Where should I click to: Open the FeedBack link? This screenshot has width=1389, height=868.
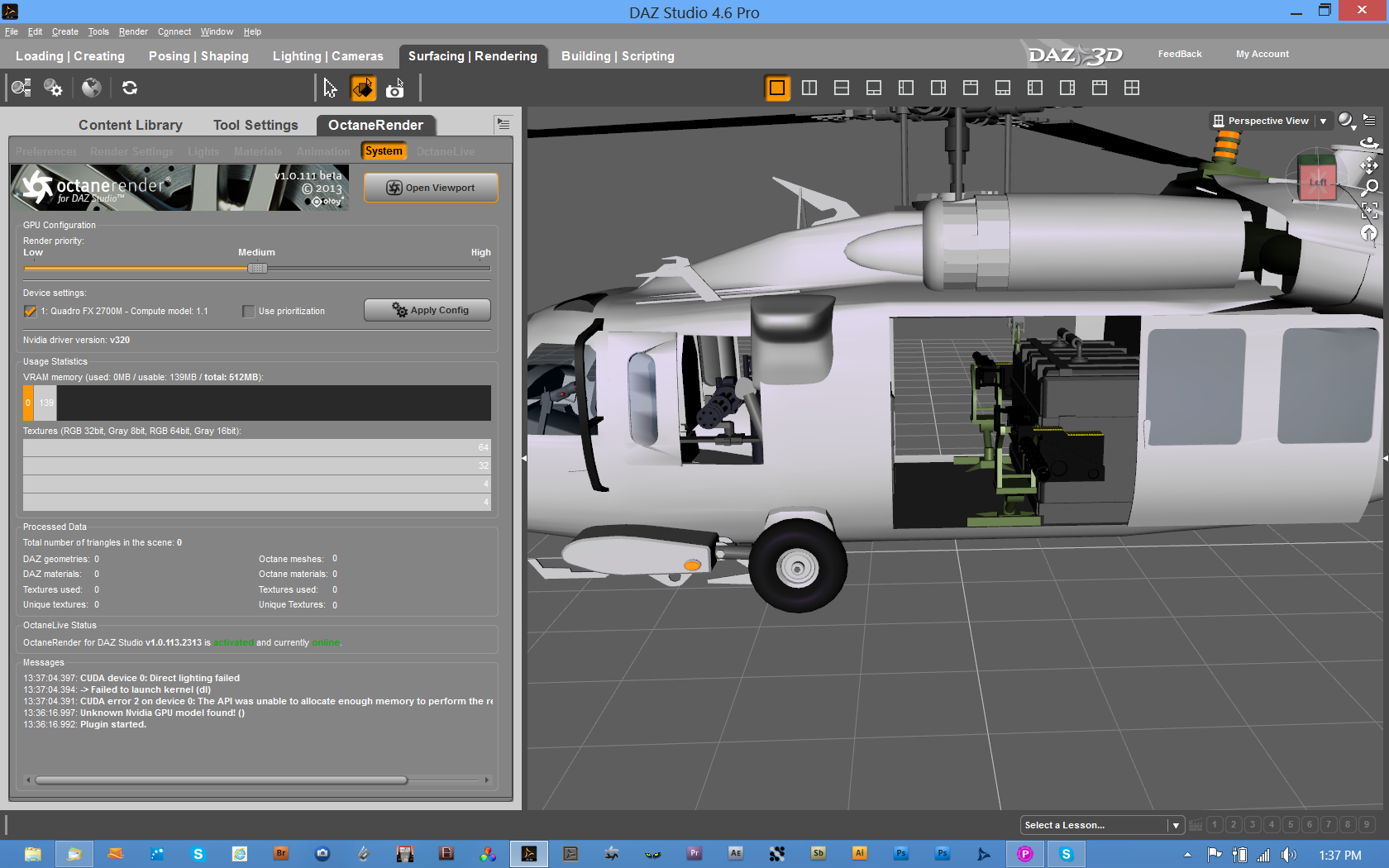pos(1180,54)
